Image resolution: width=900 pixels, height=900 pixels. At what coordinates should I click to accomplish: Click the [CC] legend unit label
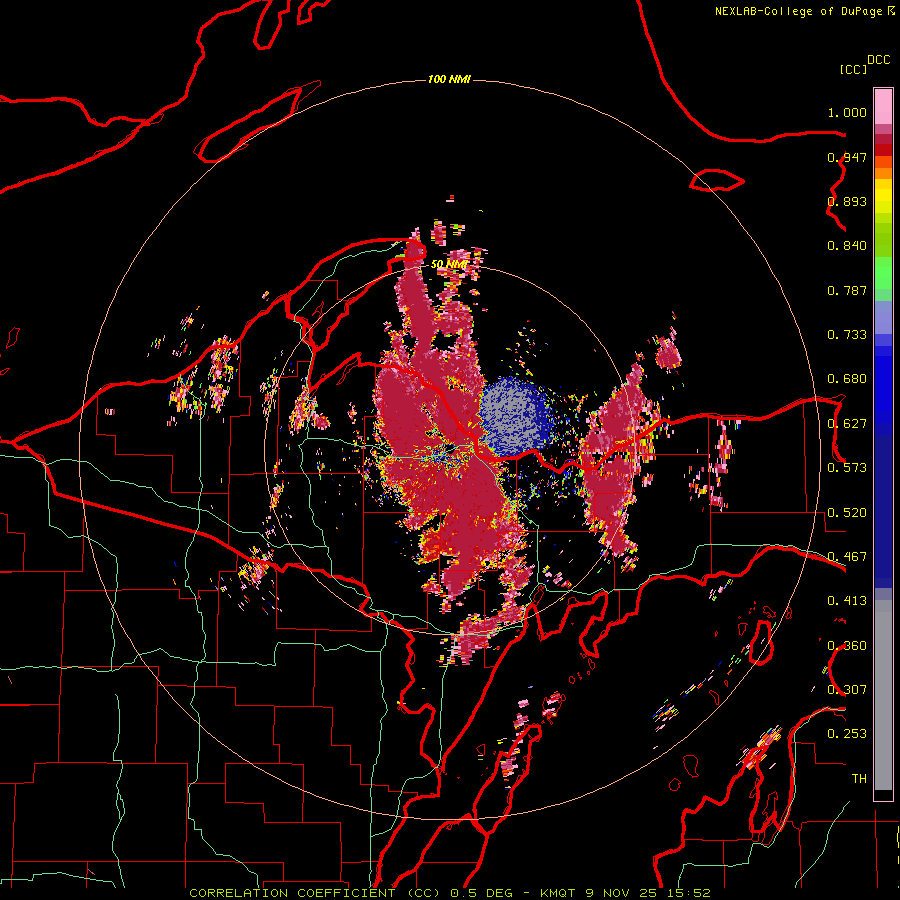click(x=853, y=69)
